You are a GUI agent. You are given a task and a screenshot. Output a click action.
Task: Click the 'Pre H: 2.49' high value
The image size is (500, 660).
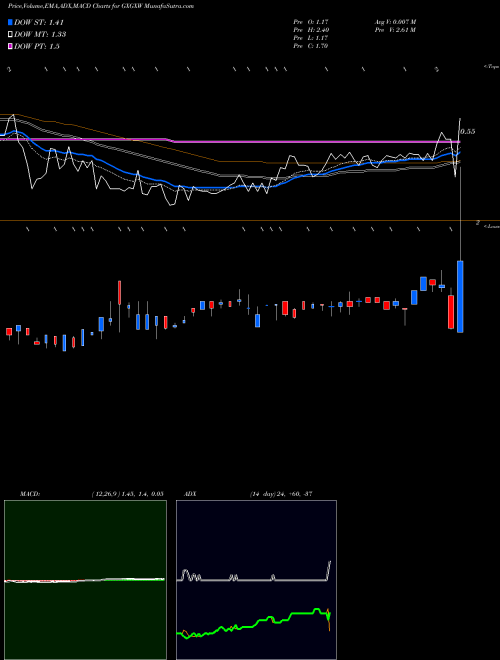(311, 30)
